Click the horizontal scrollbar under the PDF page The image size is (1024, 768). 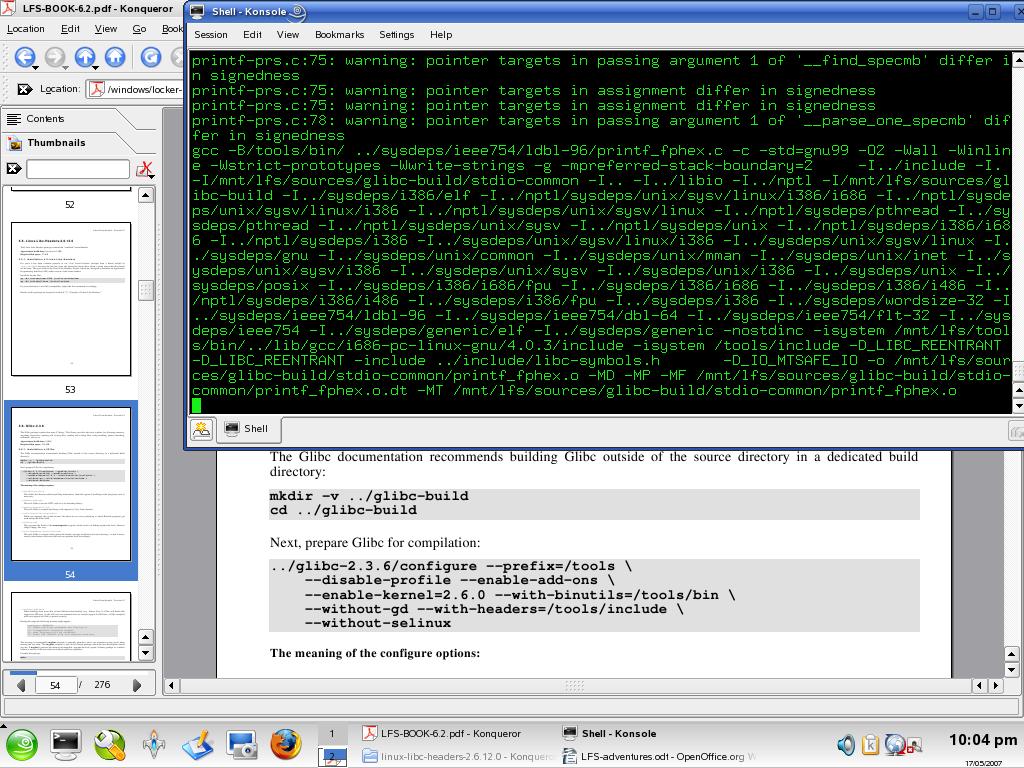[x=574, y=685]
